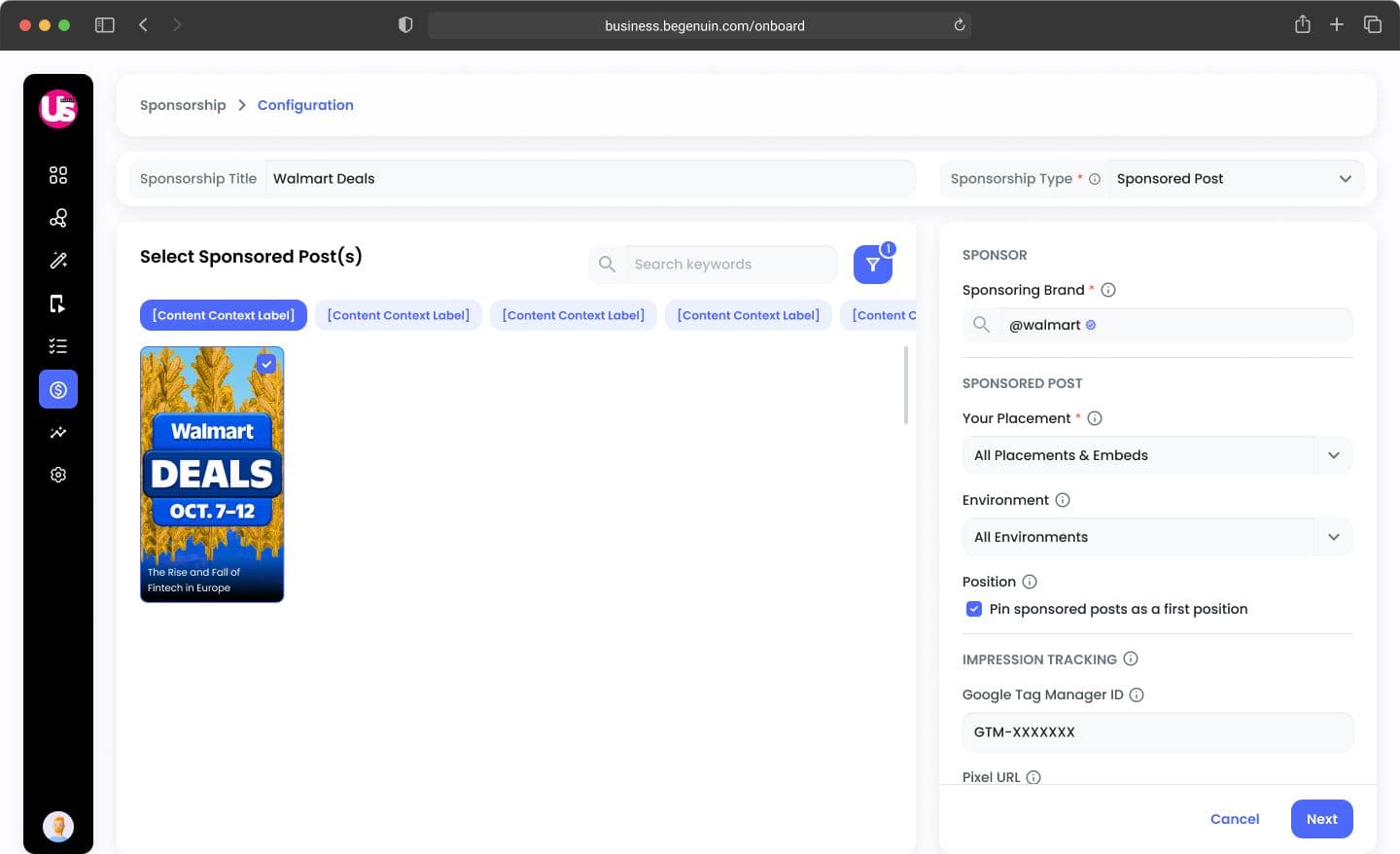Viewport: 1400px width, 854px height.
Task: Open the sponsorship dollar icon in sidebar
Action: tap(58, 389)
